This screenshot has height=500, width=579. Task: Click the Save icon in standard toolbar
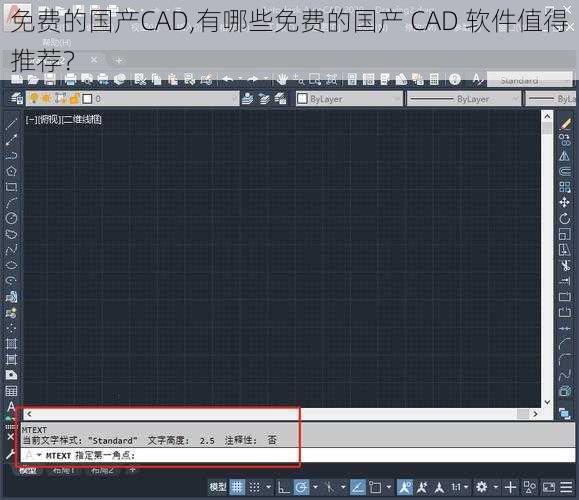point(50,79)
